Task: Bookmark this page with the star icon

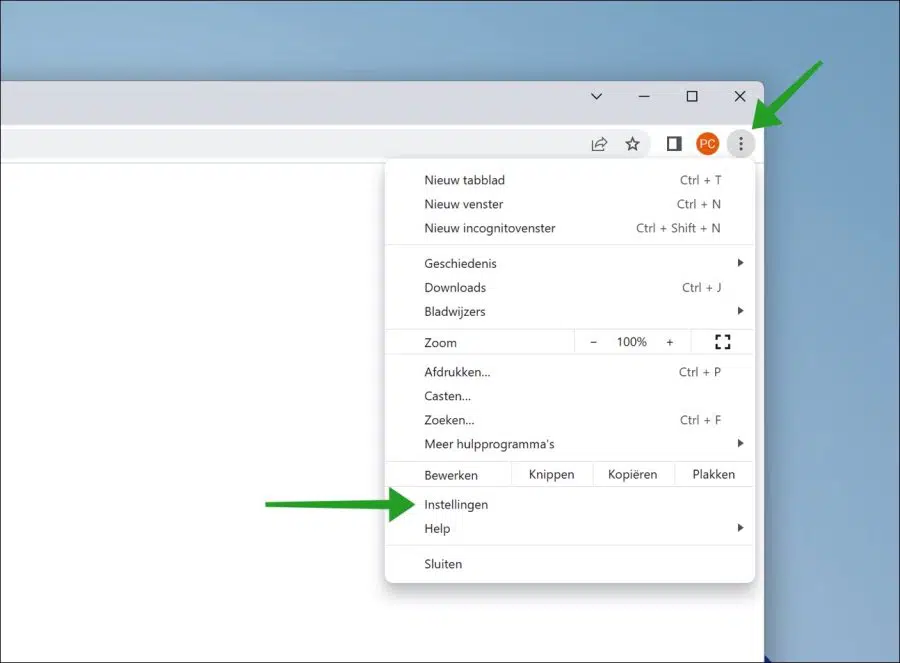Action: (x=633, y=144)
